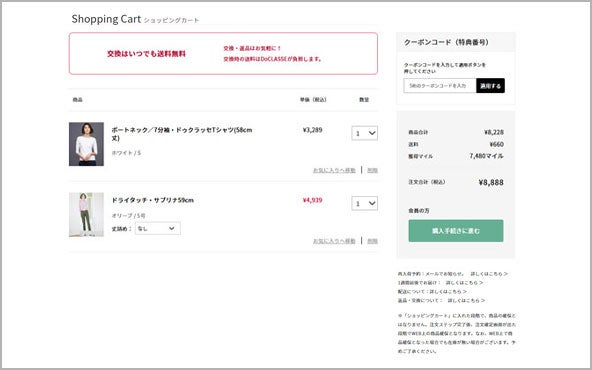The height and width of the screenshot is (370, 592).
Task: Open quantity dropdown for boat neck T-shirt
Action: 364,133
